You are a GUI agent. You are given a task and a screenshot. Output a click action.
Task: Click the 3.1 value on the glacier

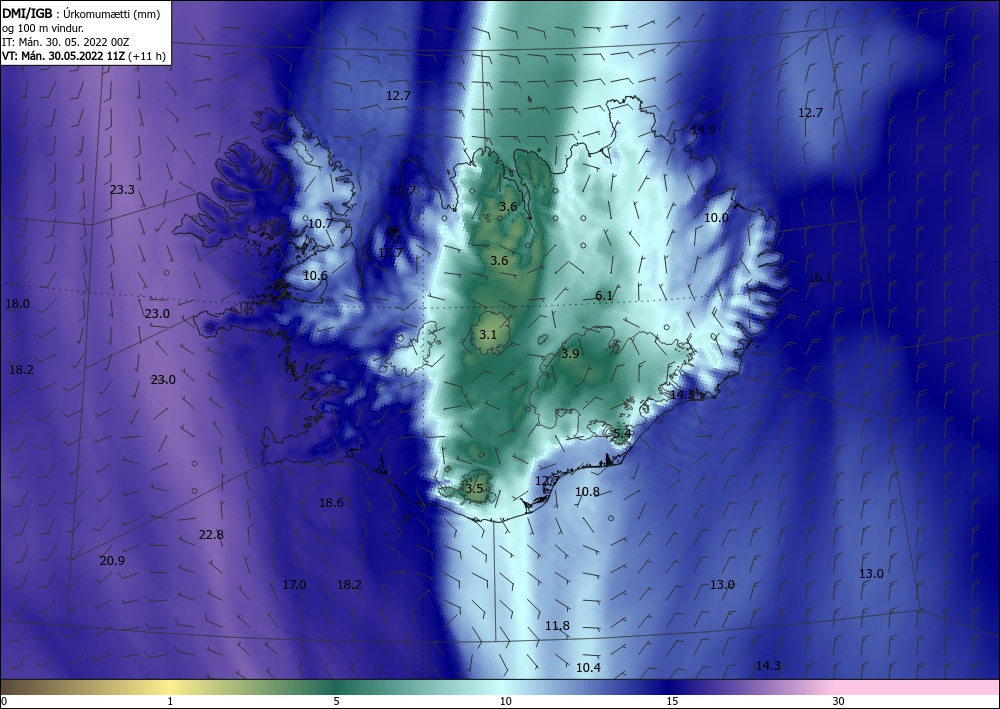(488, 334)
